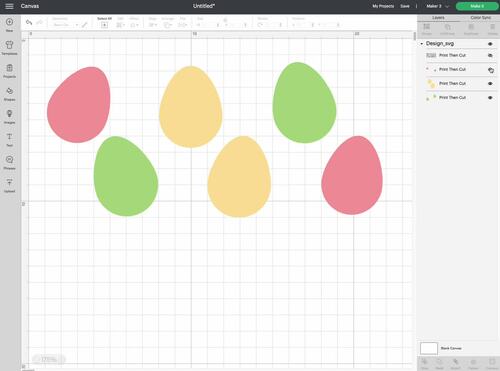Image resolution: width=500 pixels, height=371 pixels.
Task: Click the rotate angle input field
Action: (273, 25)
